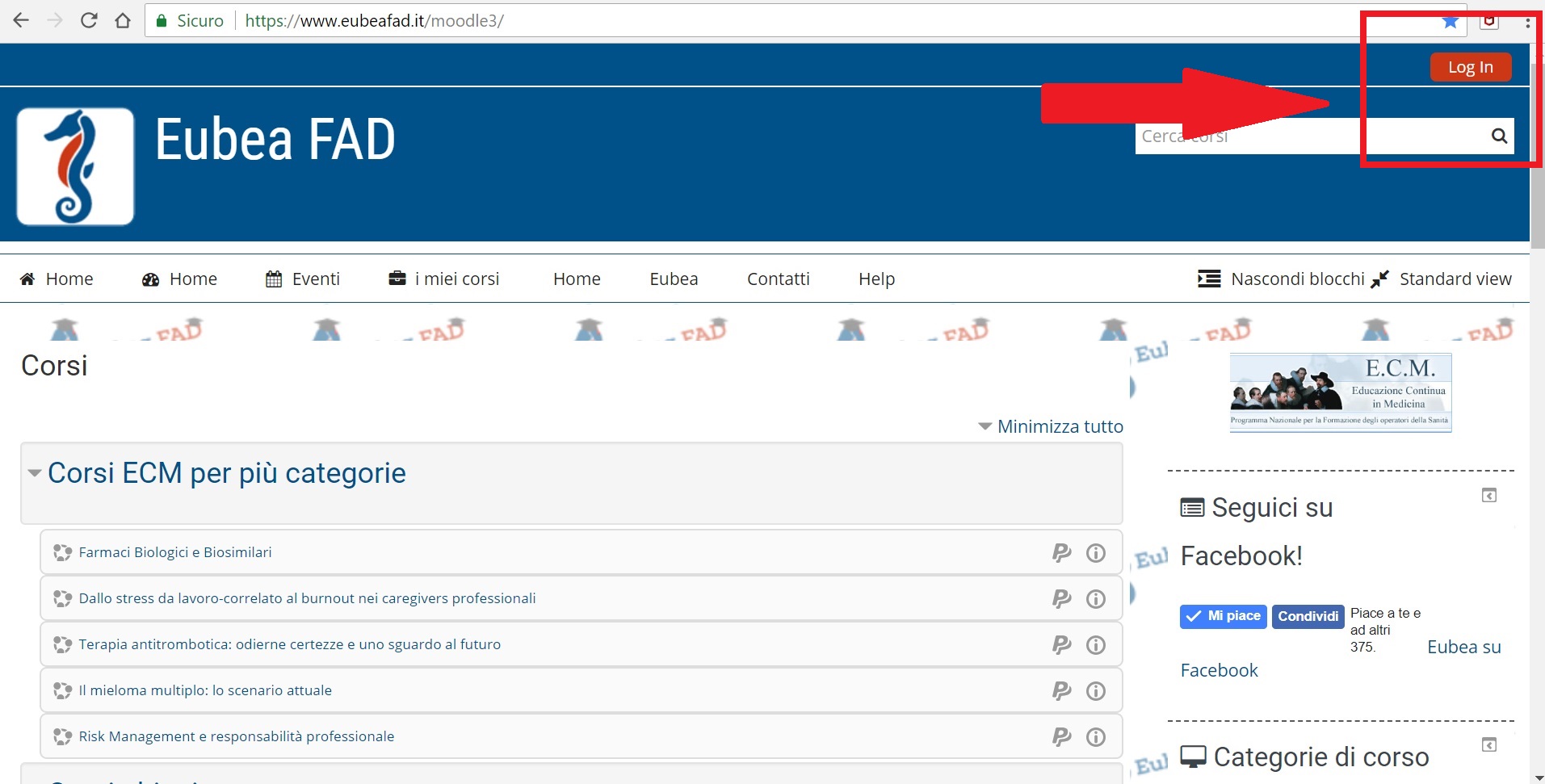Click PayPal icon on Dallo stress row

point(1061,599)
